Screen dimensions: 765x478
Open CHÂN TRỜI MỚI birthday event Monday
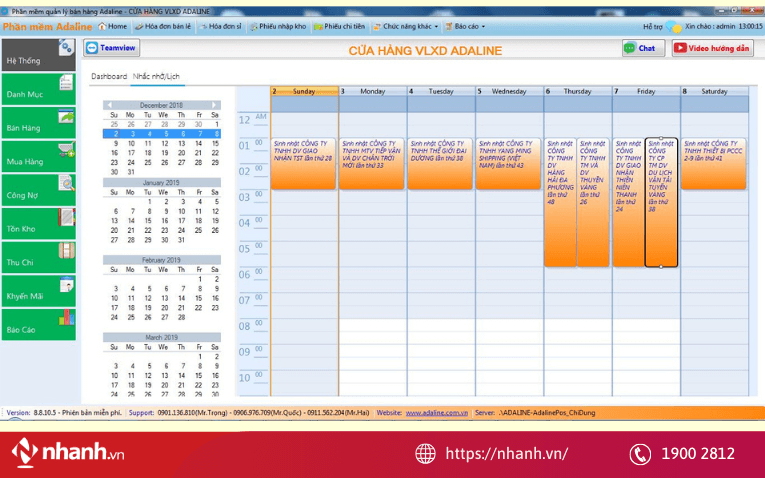(x=372, y=164)
